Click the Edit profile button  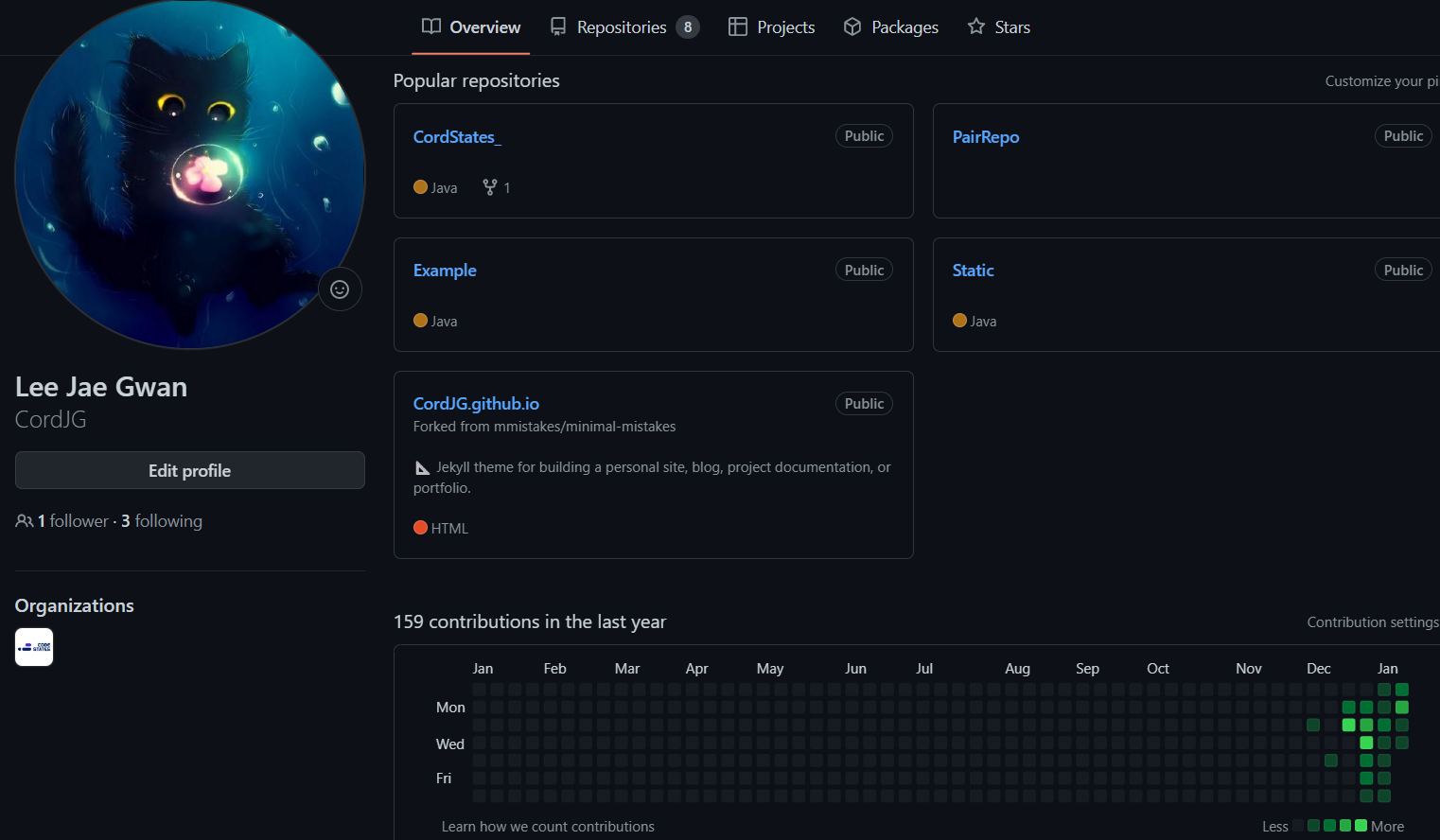pyautogui.click(x=190, y=470)
